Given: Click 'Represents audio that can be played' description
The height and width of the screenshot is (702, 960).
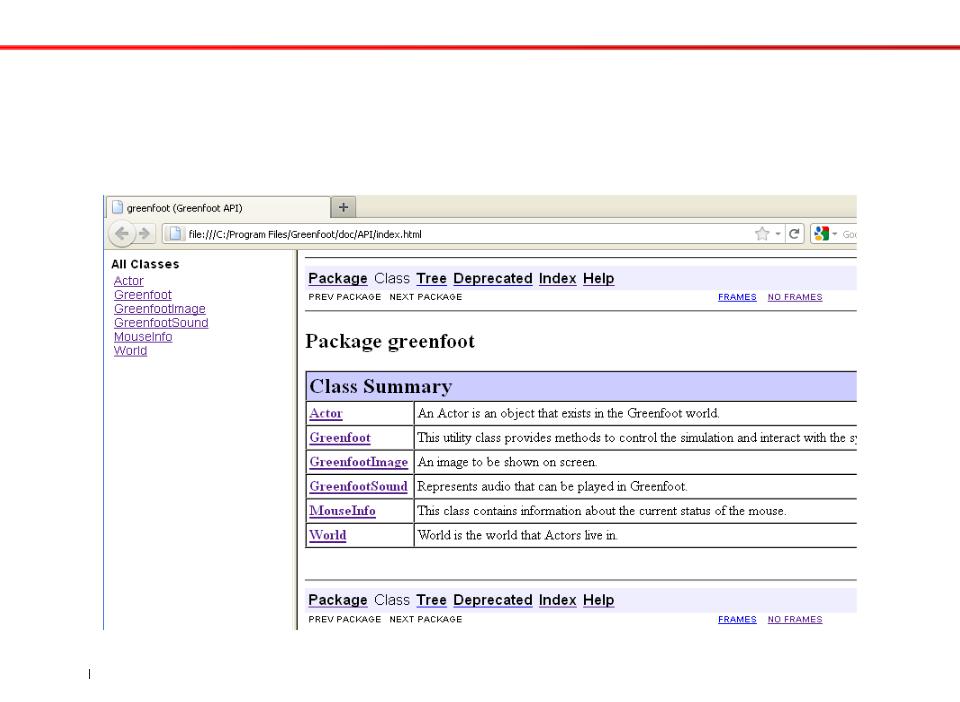Looking at the screenshot, I should point(552,487).
